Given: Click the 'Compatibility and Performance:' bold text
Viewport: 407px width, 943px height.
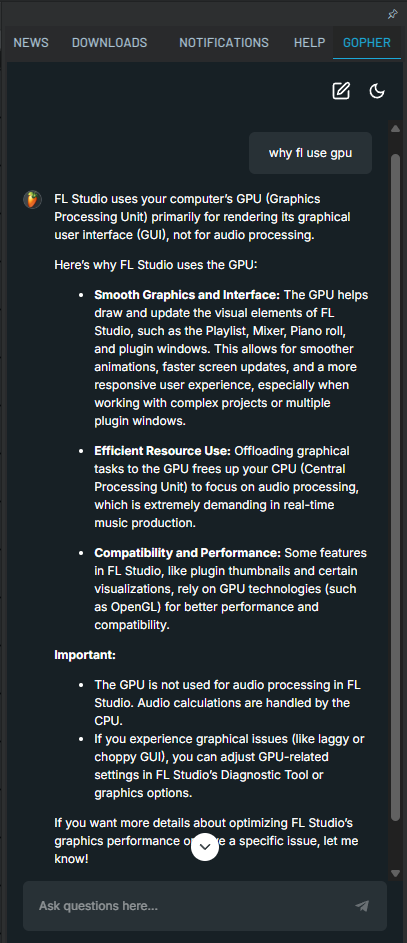Looking at the screenshot, I should (x=188, y=553).
